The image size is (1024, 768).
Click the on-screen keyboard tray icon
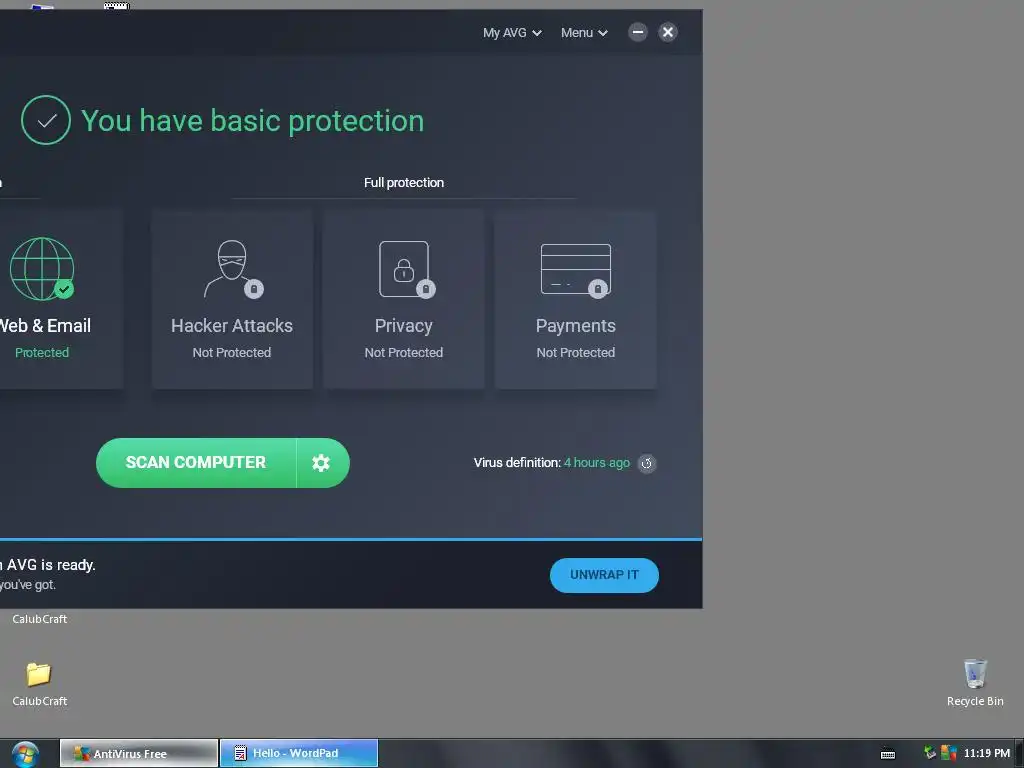click(x=888, y=754)
